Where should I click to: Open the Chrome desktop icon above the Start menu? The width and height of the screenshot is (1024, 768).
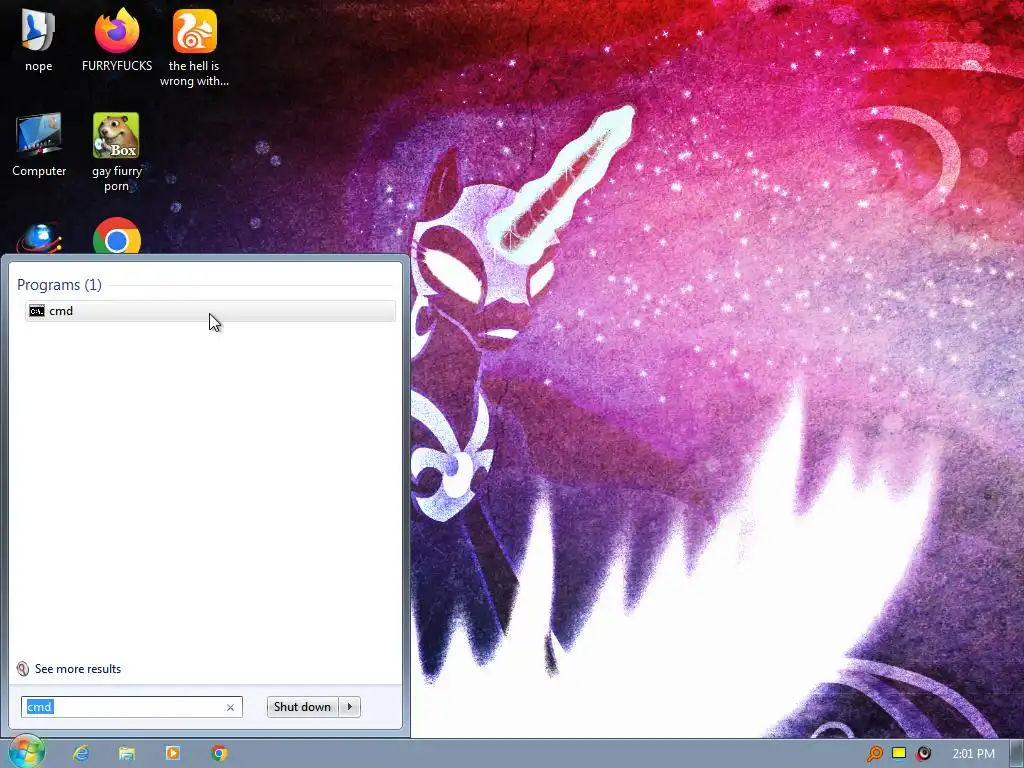(x=116, y=236)
